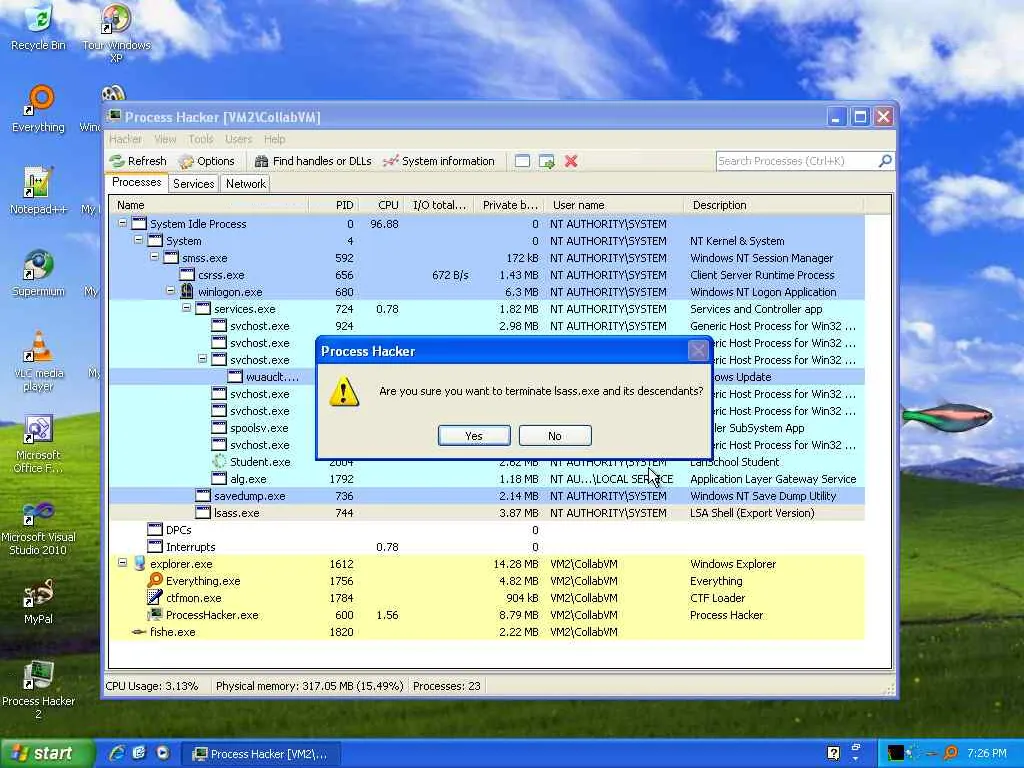The height and width of the screenshot is (768, 1024).
Task: Open the Tour Windows XP desktop icon
Action: [x=116, y=33]
